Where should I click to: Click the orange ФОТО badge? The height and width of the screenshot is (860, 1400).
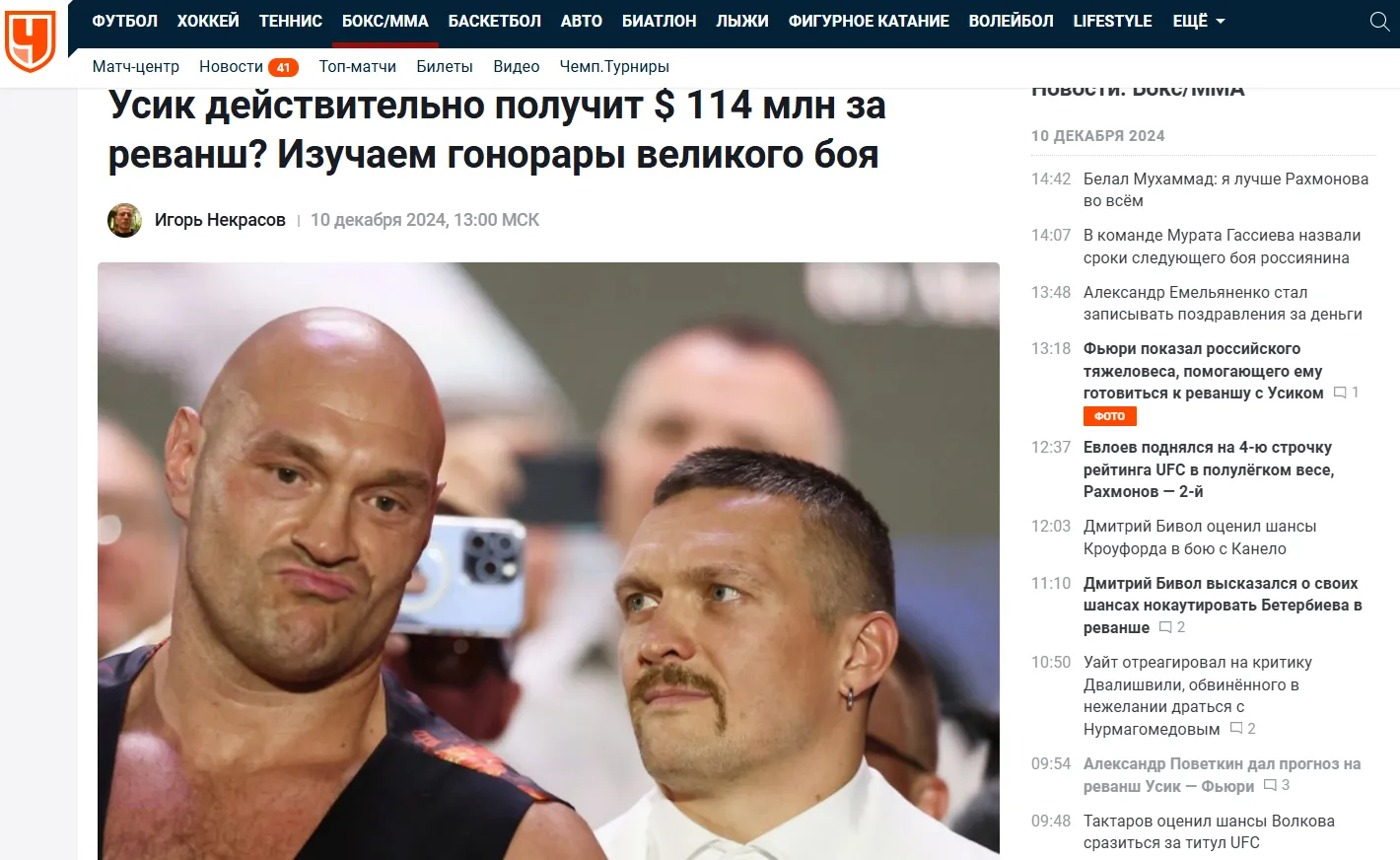(1110, 416)
